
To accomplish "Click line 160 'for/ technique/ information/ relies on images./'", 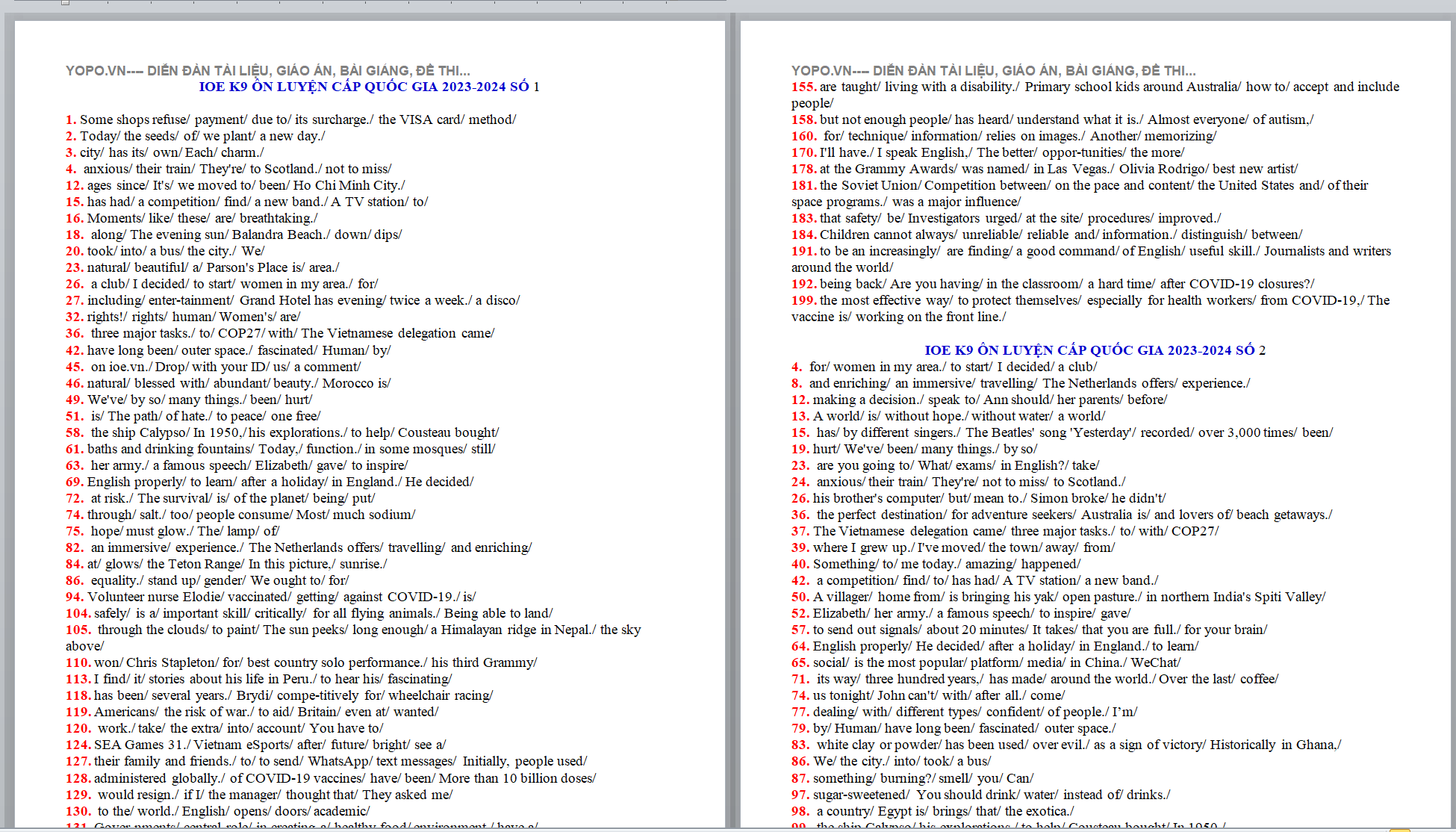I will coord(1004,136).
